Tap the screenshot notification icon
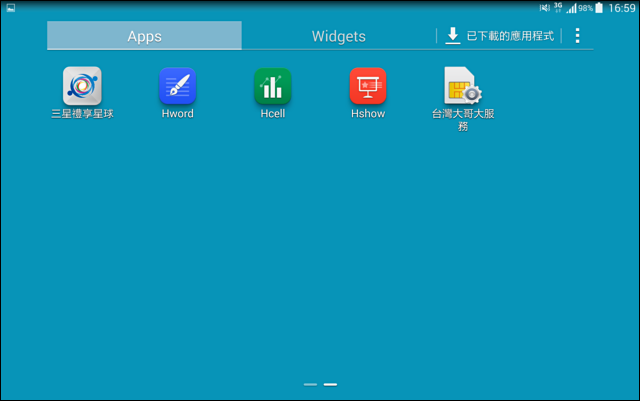 [11, 8]
